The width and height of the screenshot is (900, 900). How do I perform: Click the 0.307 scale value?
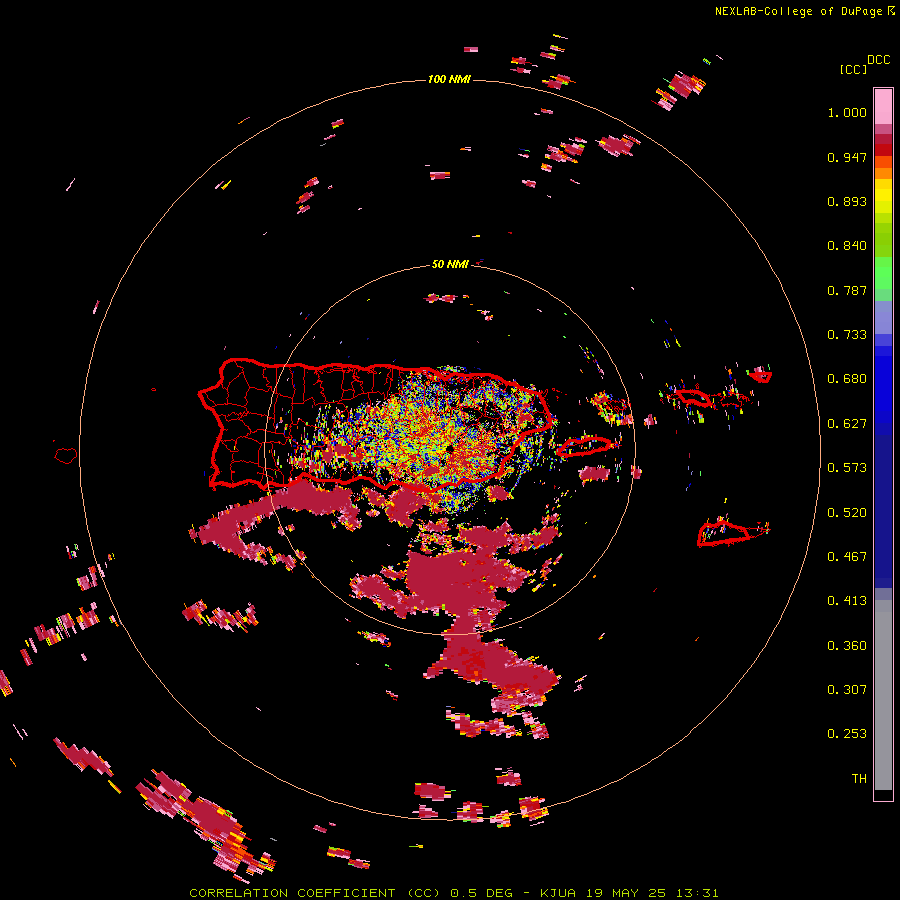click(847, 689)
